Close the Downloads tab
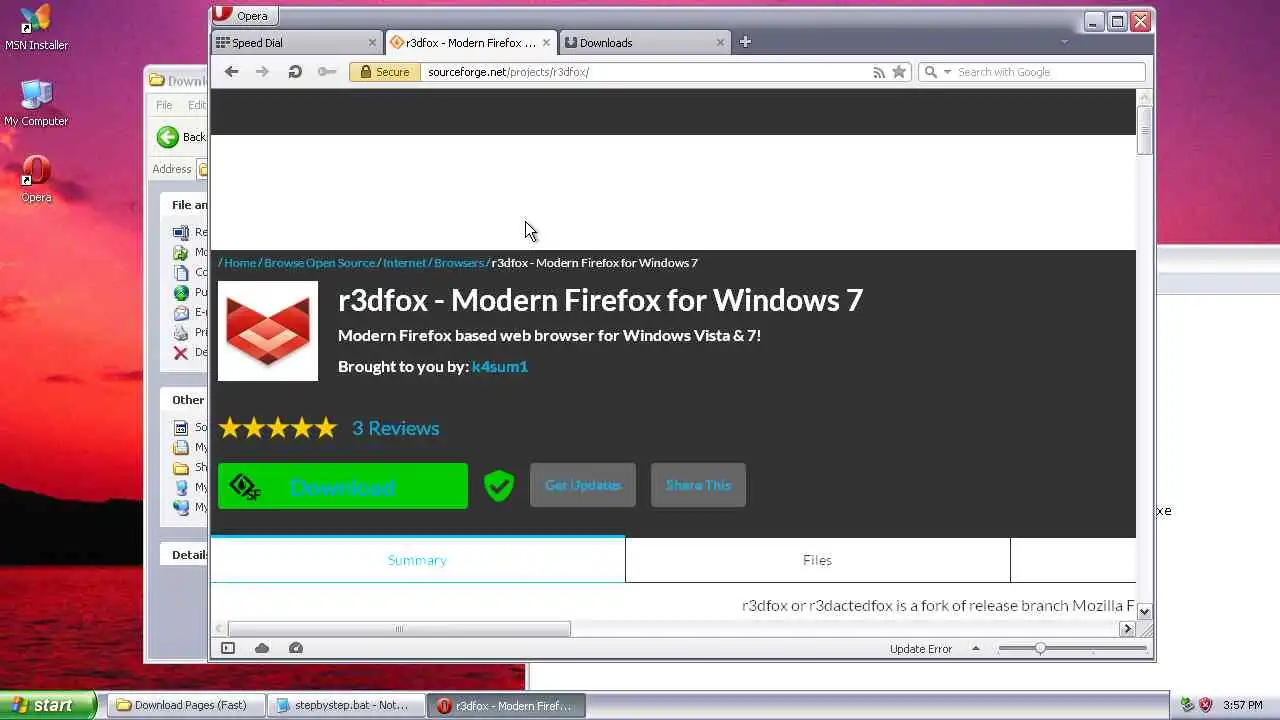Screen dimensions: 1280x720 coord(720,43)
